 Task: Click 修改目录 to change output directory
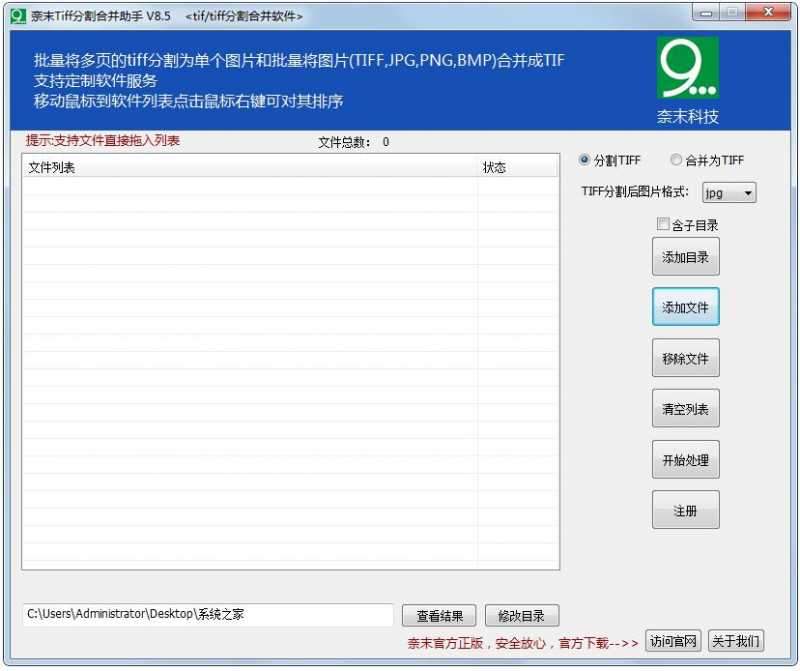[x=521, y=615]
